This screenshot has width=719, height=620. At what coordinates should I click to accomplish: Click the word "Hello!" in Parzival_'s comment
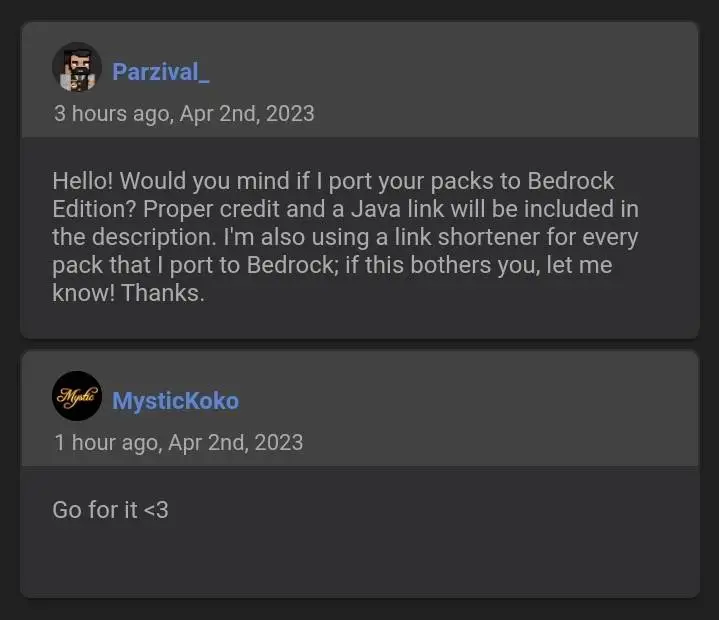coord(82,182)
